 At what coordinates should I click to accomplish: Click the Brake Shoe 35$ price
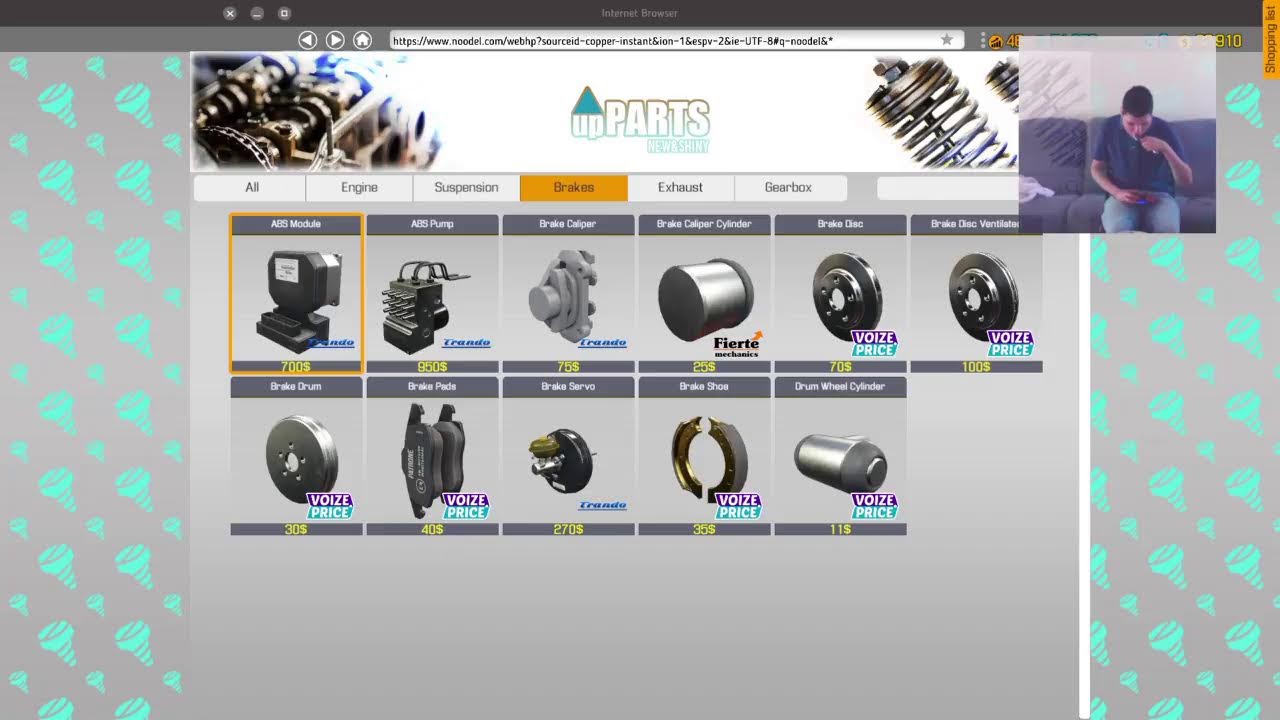click(705, 529)
